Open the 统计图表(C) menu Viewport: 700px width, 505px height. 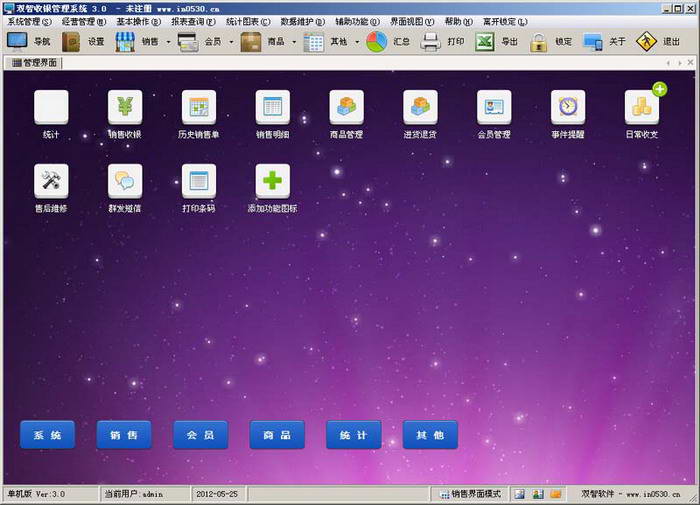248,21
